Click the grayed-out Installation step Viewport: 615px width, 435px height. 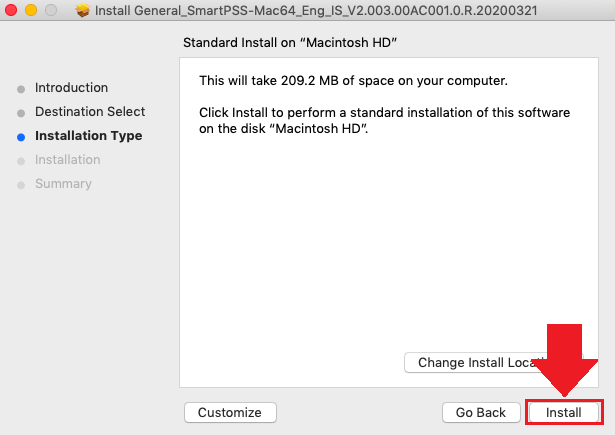click(67, 160)
